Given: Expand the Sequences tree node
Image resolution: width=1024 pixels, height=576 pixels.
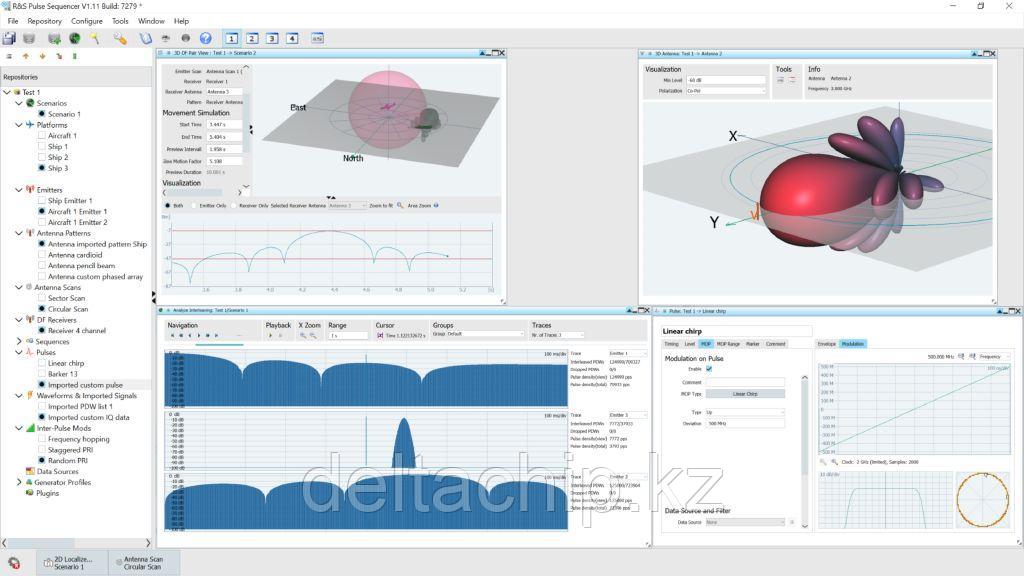Looking at the screenshot, I should click(x=19, y=342).
